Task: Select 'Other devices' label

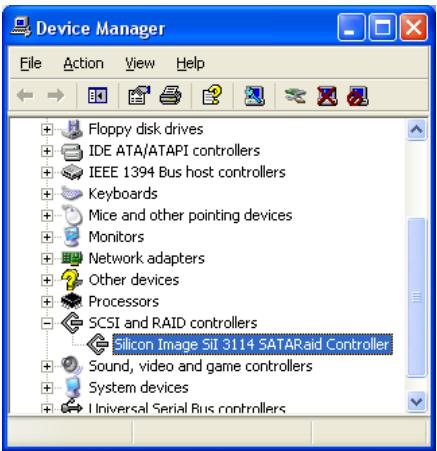Action: click(x=134, y=280)
